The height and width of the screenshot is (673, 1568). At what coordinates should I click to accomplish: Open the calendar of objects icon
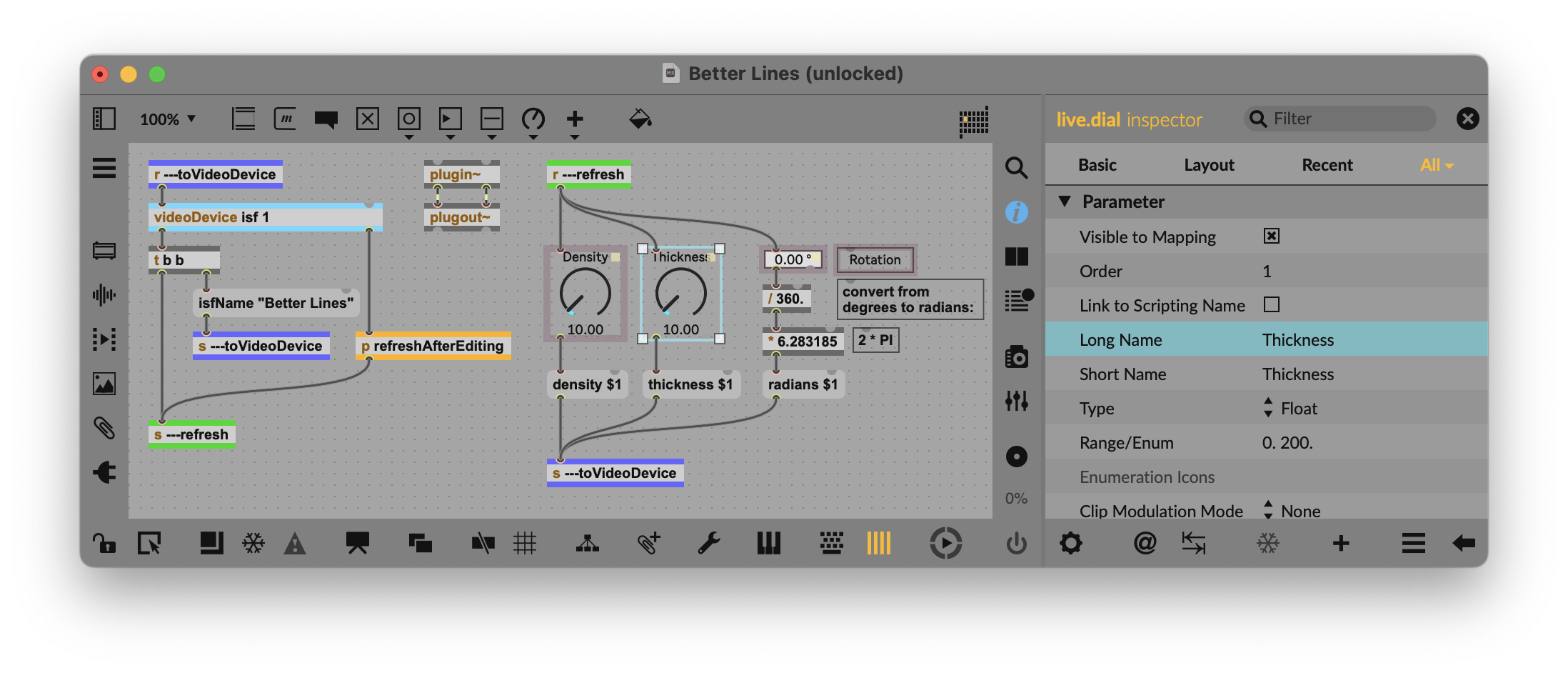point(973,121)
